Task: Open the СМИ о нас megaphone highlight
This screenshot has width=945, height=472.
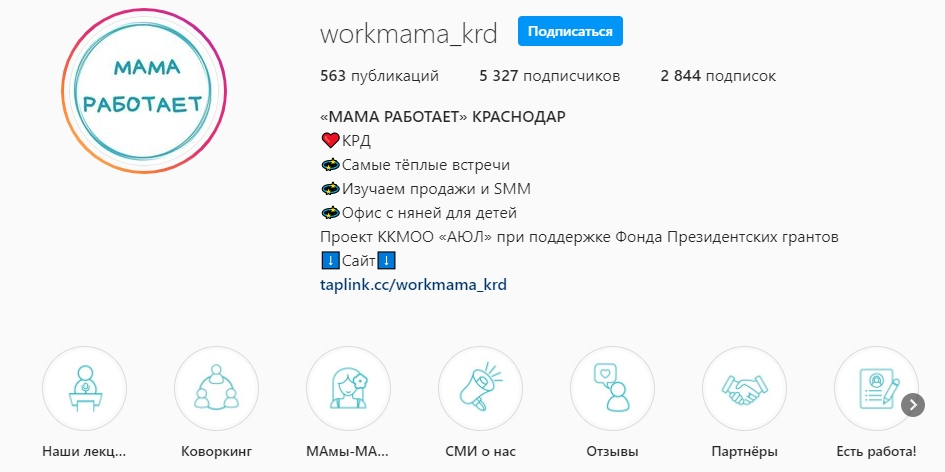Action: pos(480,389)
